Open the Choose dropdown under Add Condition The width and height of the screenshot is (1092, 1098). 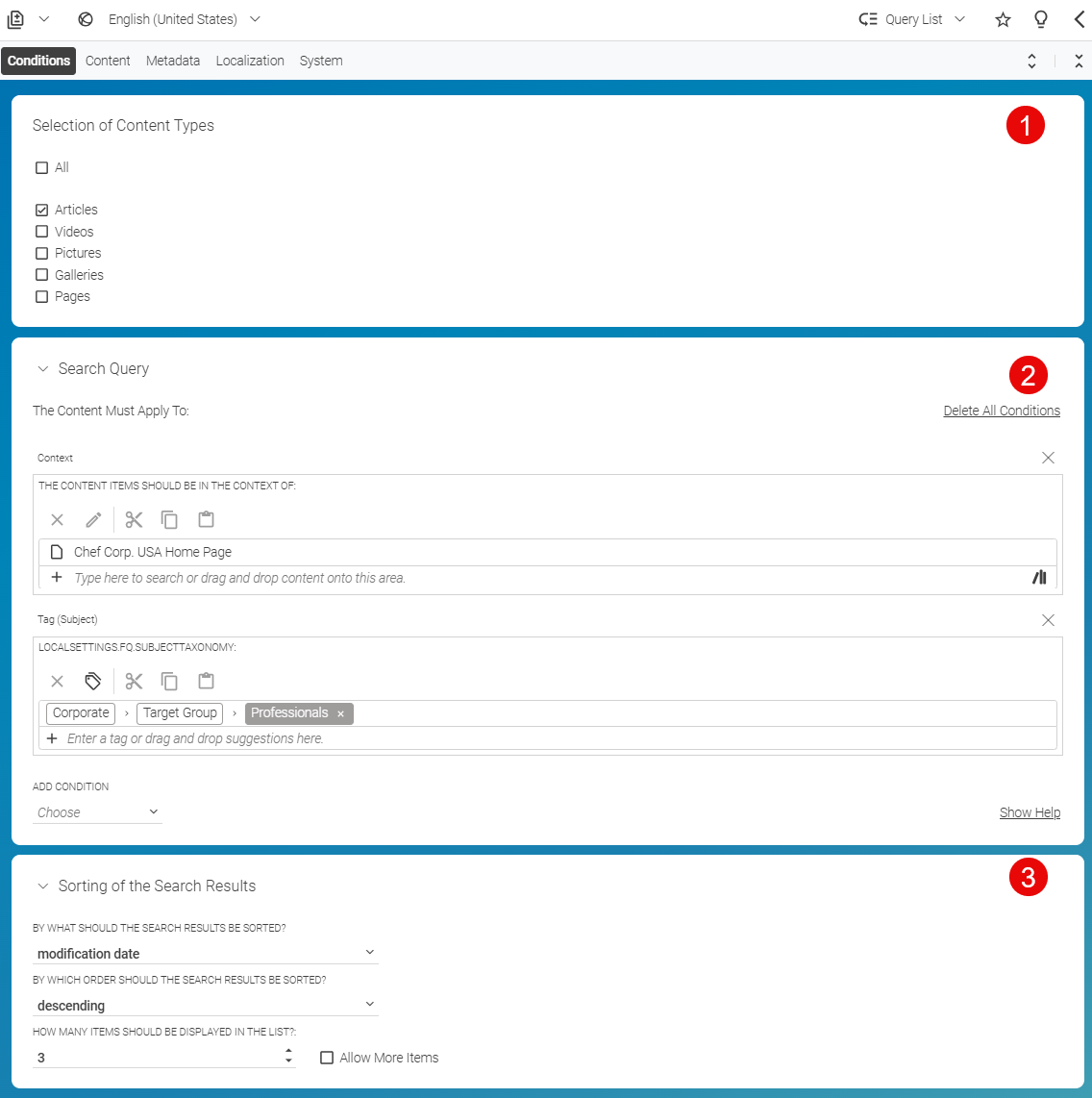(x=96, y=811)
